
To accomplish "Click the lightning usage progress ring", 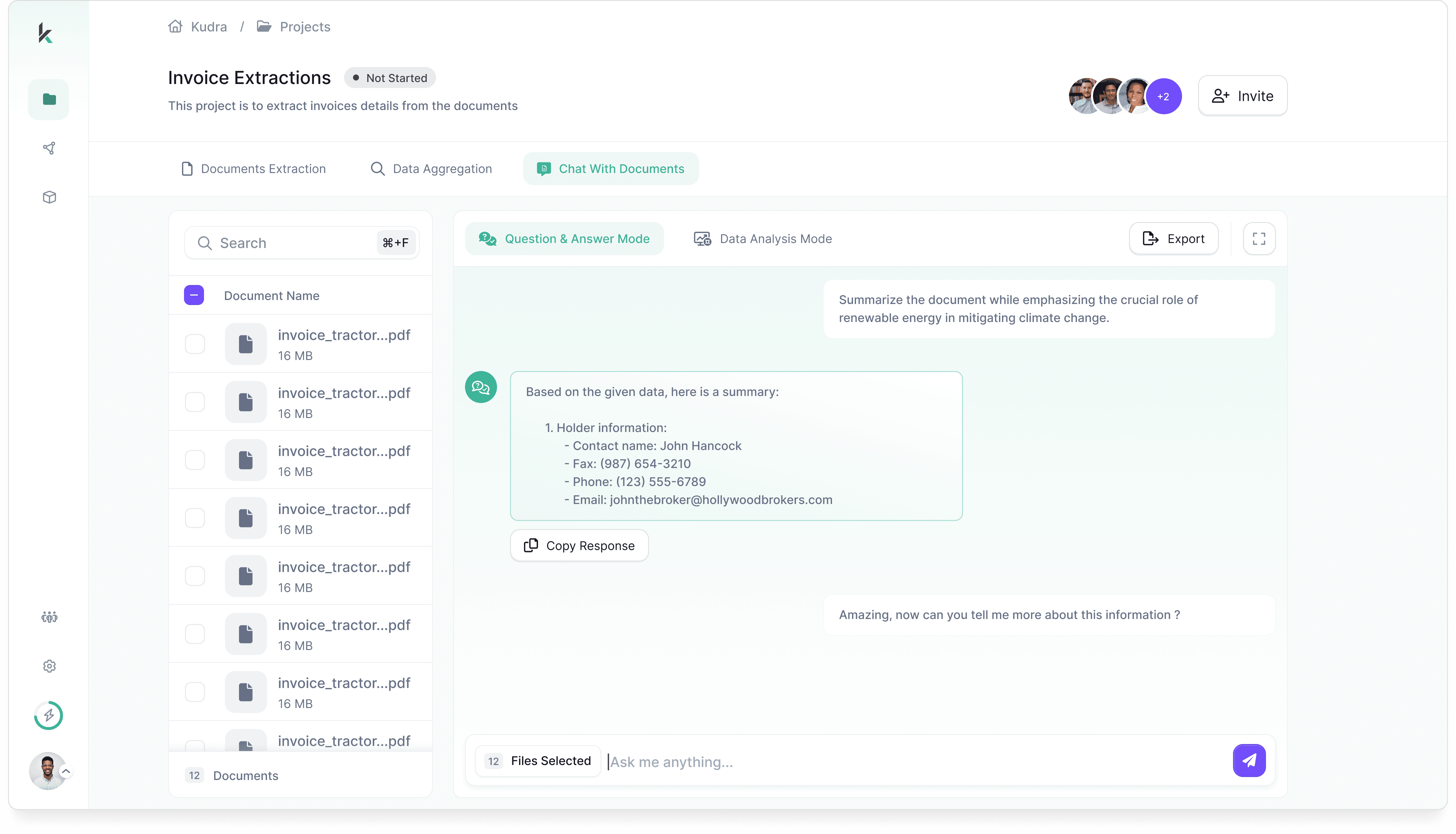I will [x=49, y=715].
